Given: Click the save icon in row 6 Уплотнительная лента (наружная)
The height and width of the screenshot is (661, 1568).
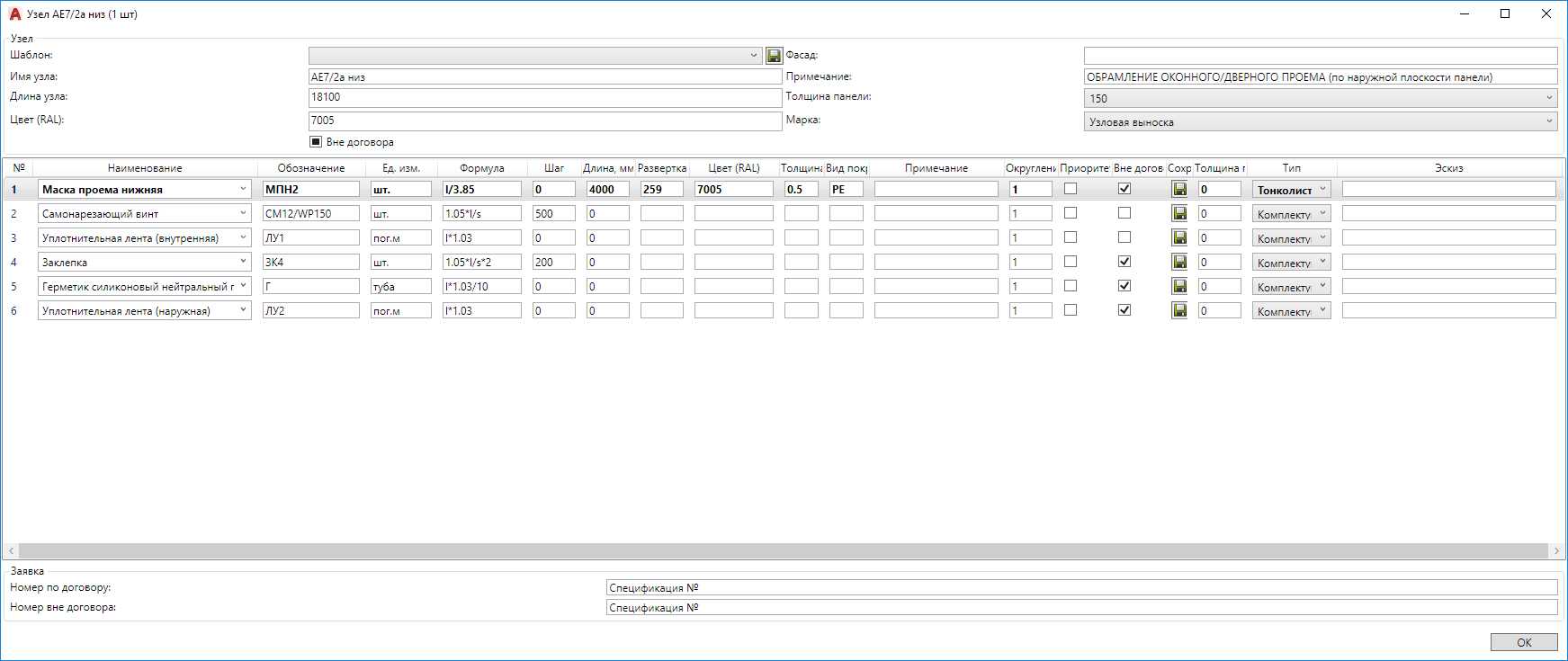Looking at the screenshot, I should coord(1179,310).
